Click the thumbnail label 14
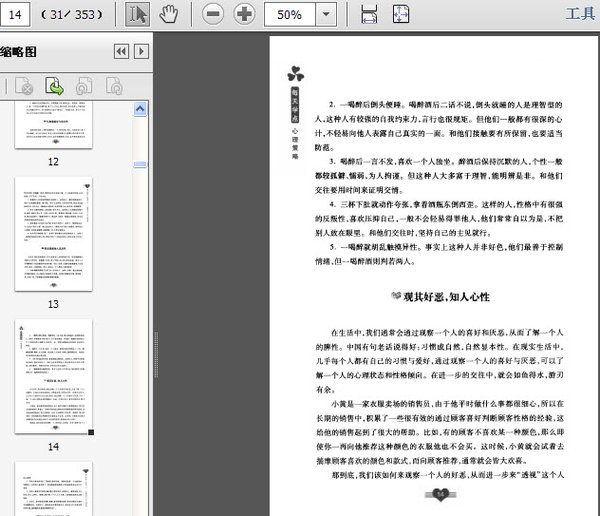 (53, 447)
